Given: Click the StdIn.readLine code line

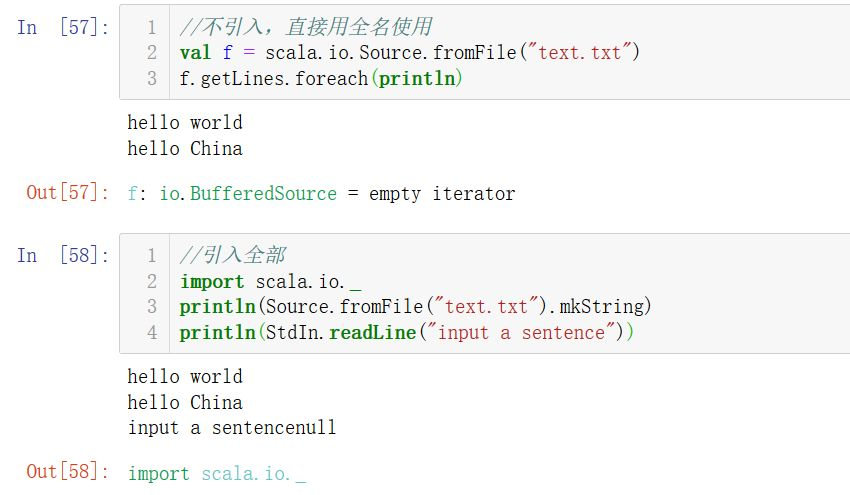Looking at the screenshot, I should (x=406, y=333).
